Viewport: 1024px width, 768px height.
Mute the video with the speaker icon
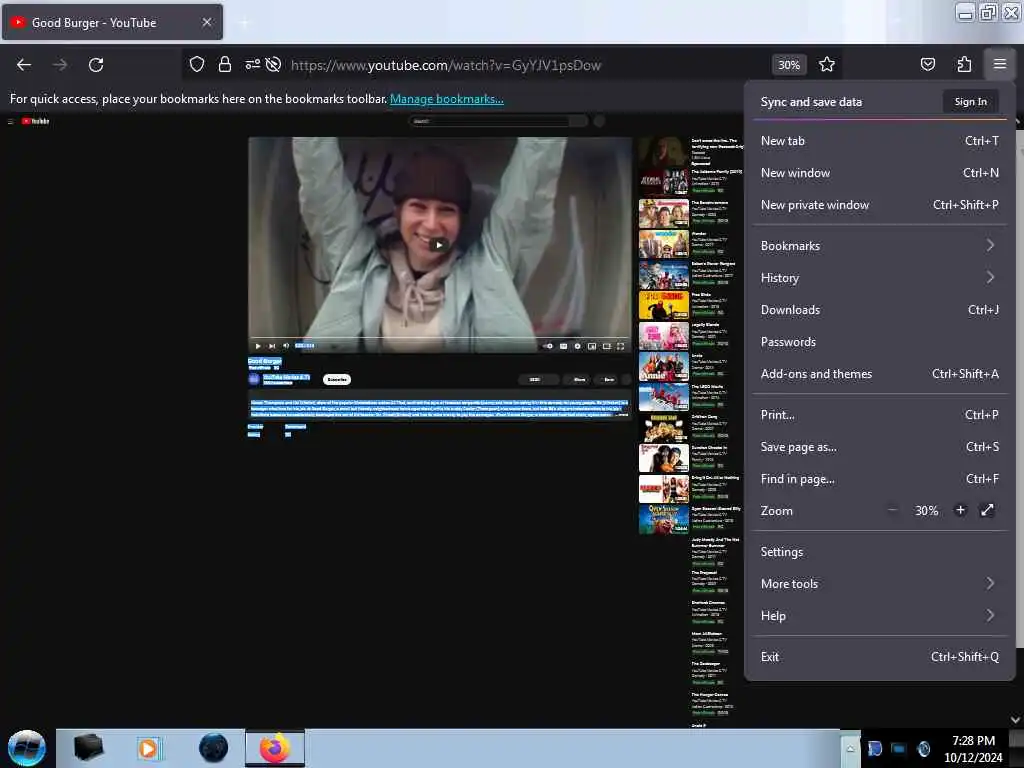tap(285, 346)
